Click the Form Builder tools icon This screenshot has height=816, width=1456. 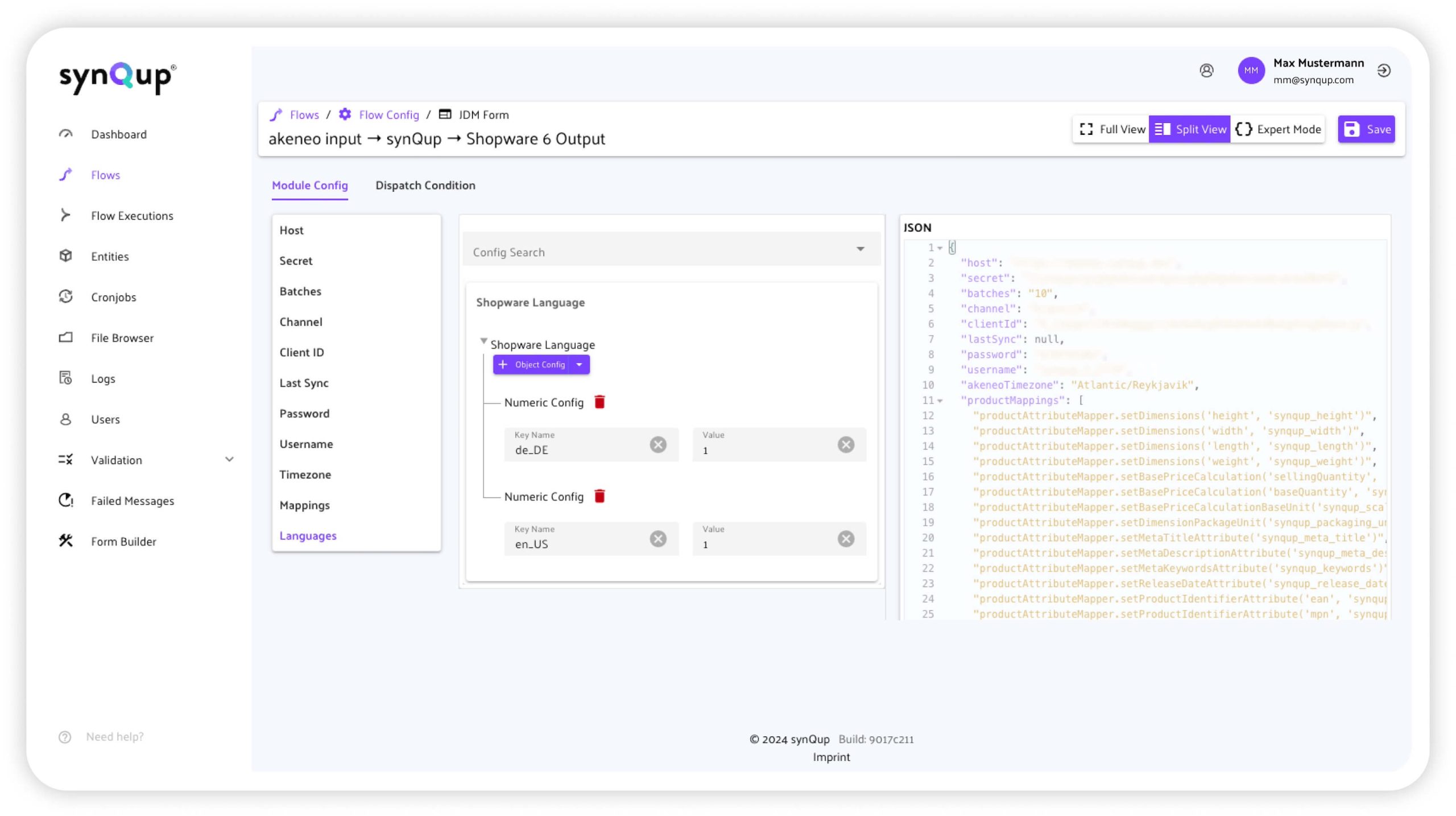(66, 541)
